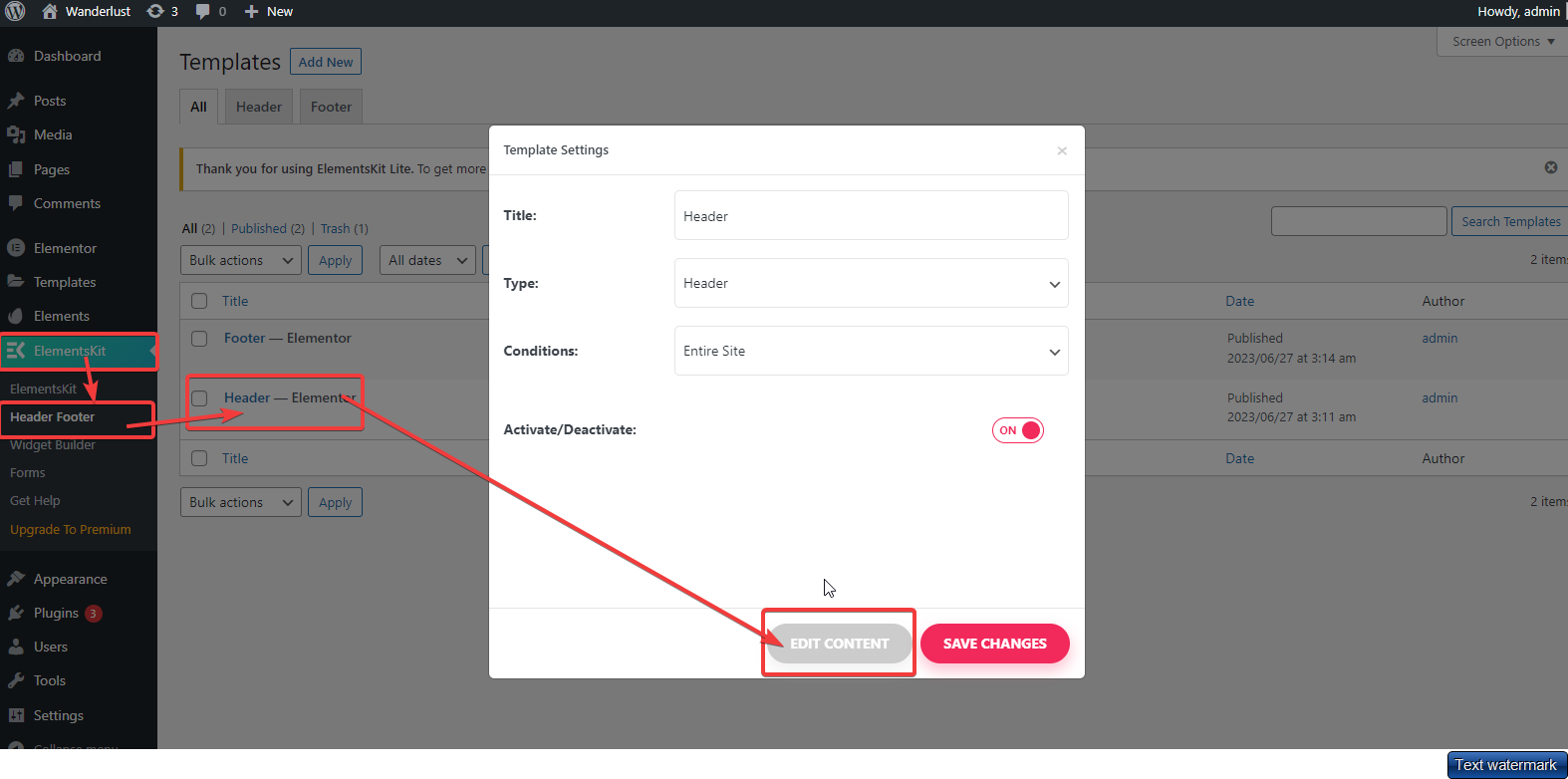1568x779 pixels.
Task: Open the top Bulk actions dropdown
Action: tap(241, 260)
